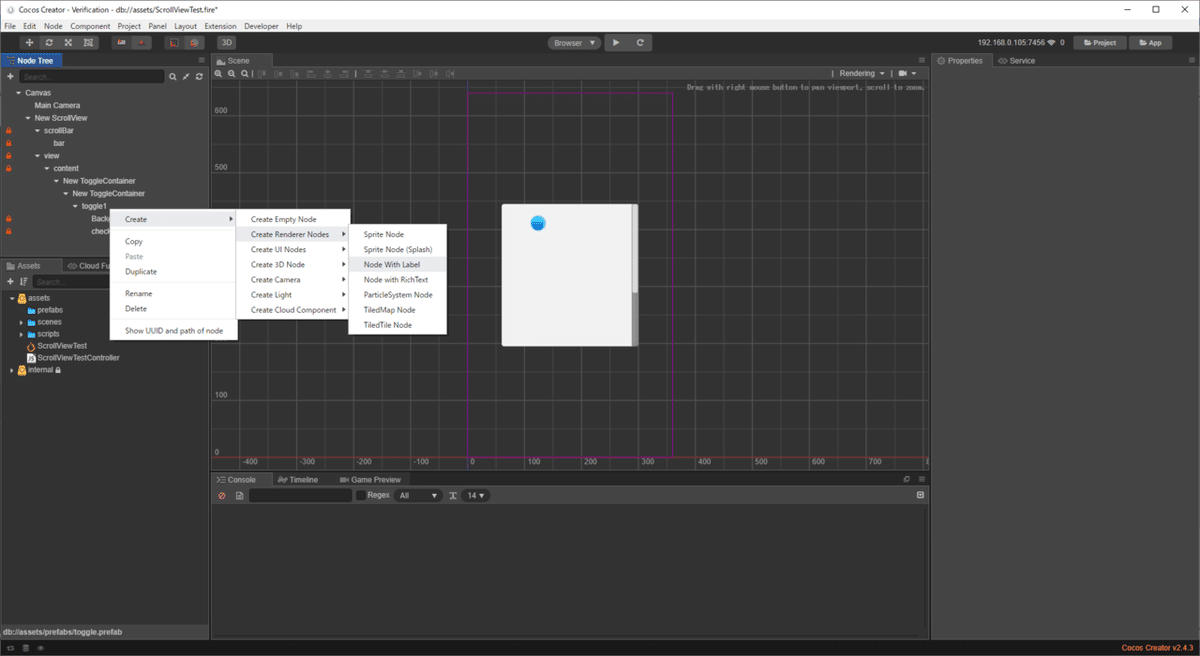Click the Assets sort icon
Image resolution: width=1200 pixels, height=656 pixels.
click(23, 282)
